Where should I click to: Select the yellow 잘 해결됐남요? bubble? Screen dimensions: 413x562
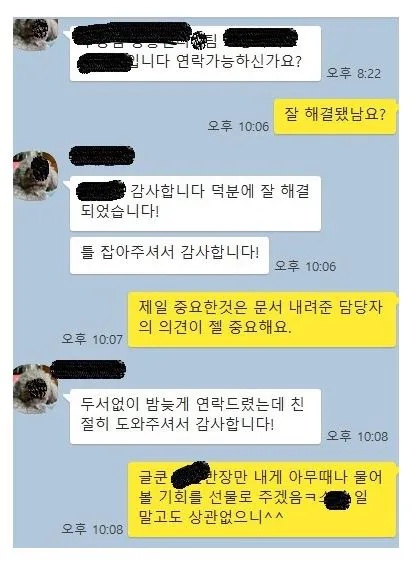335,117
